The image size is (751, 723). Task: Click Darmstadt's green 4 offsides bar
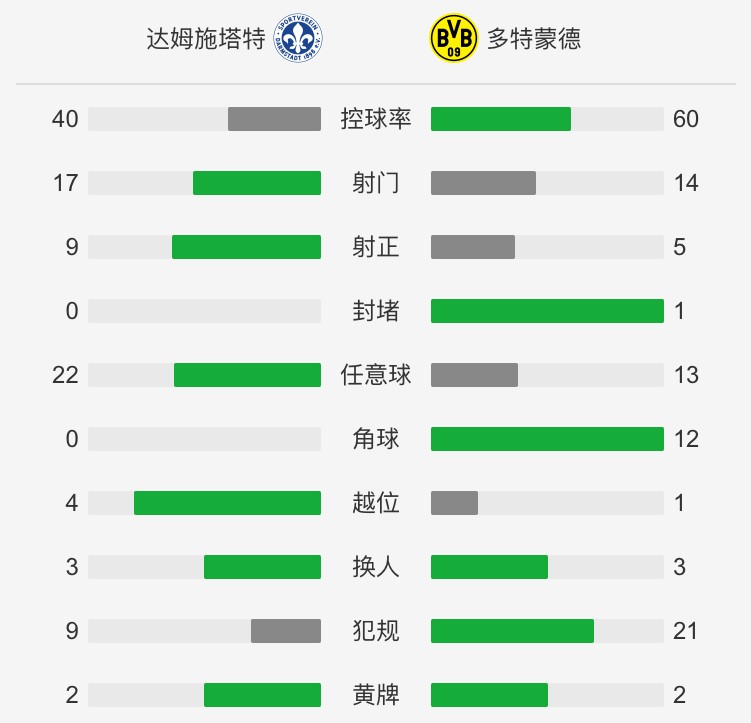pos(228,503)
